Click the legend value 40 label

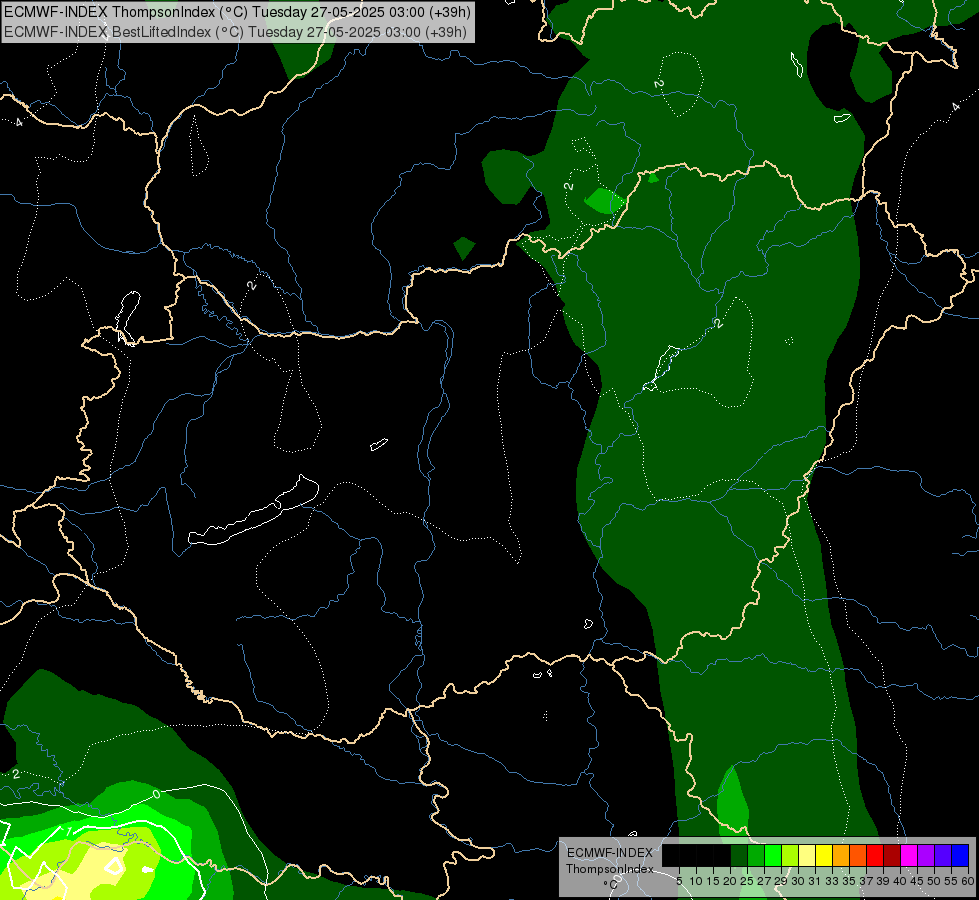click(x=900, y=881)
